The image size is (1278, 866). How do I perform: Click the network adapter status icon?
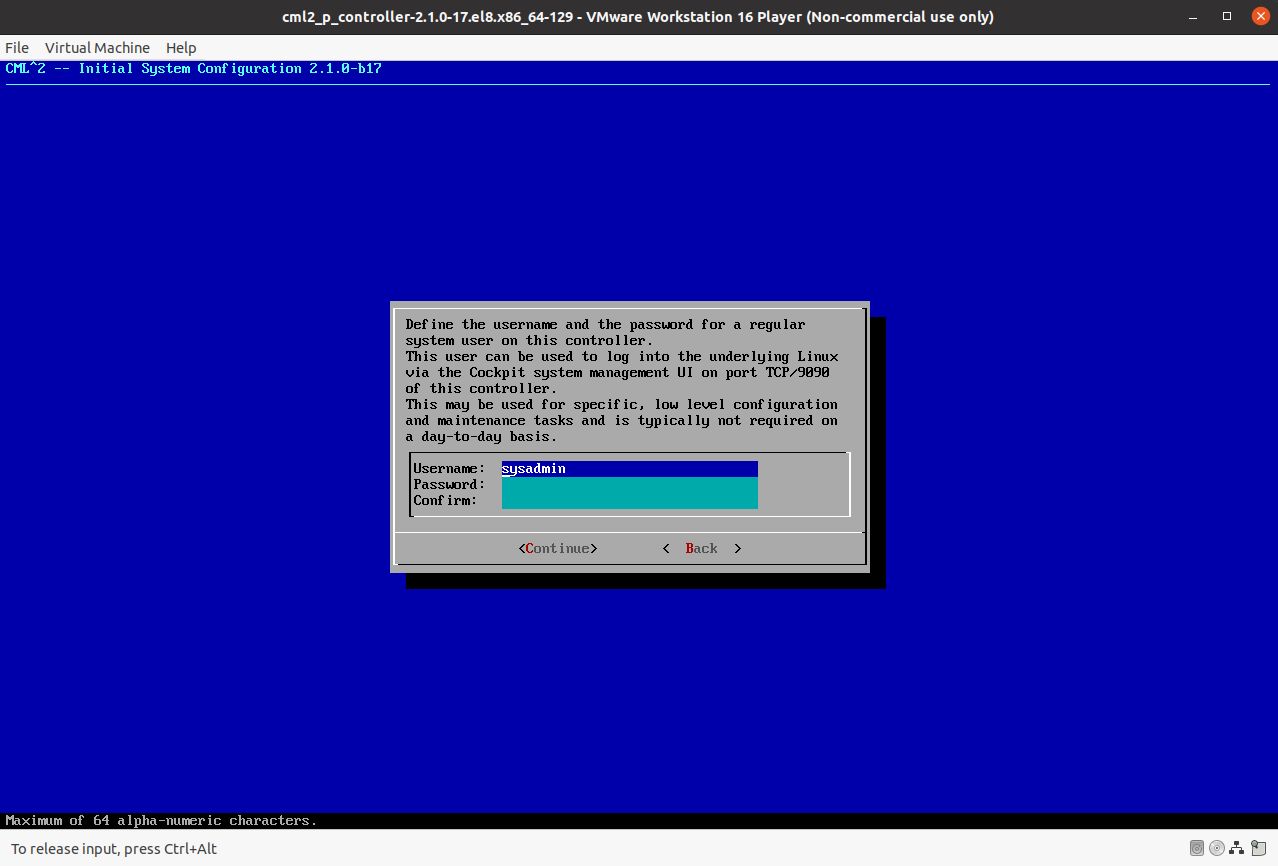click(x=1237, y=848)
